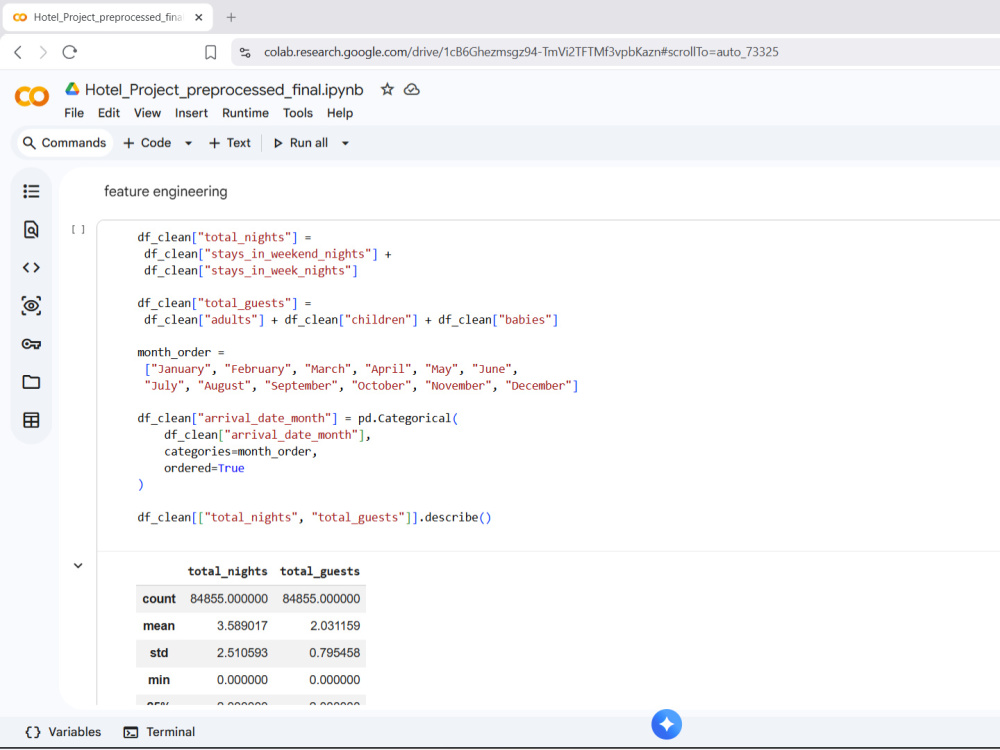The width and height of the screenshot is (1000, 750).
Task: Click the month_order = code line
Action: [180, 352]
